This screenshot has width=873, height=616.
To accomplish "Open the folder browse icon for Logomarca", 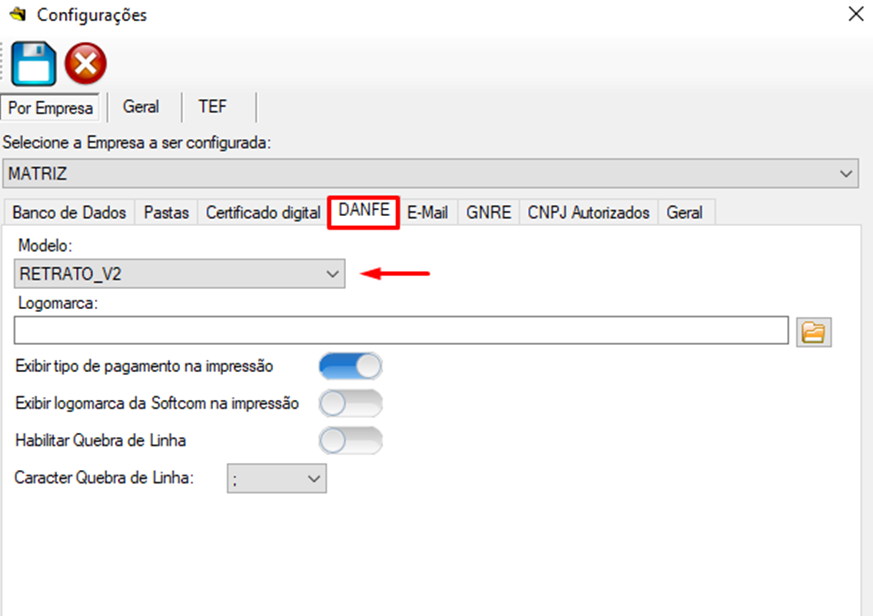I will click(814, 332).
